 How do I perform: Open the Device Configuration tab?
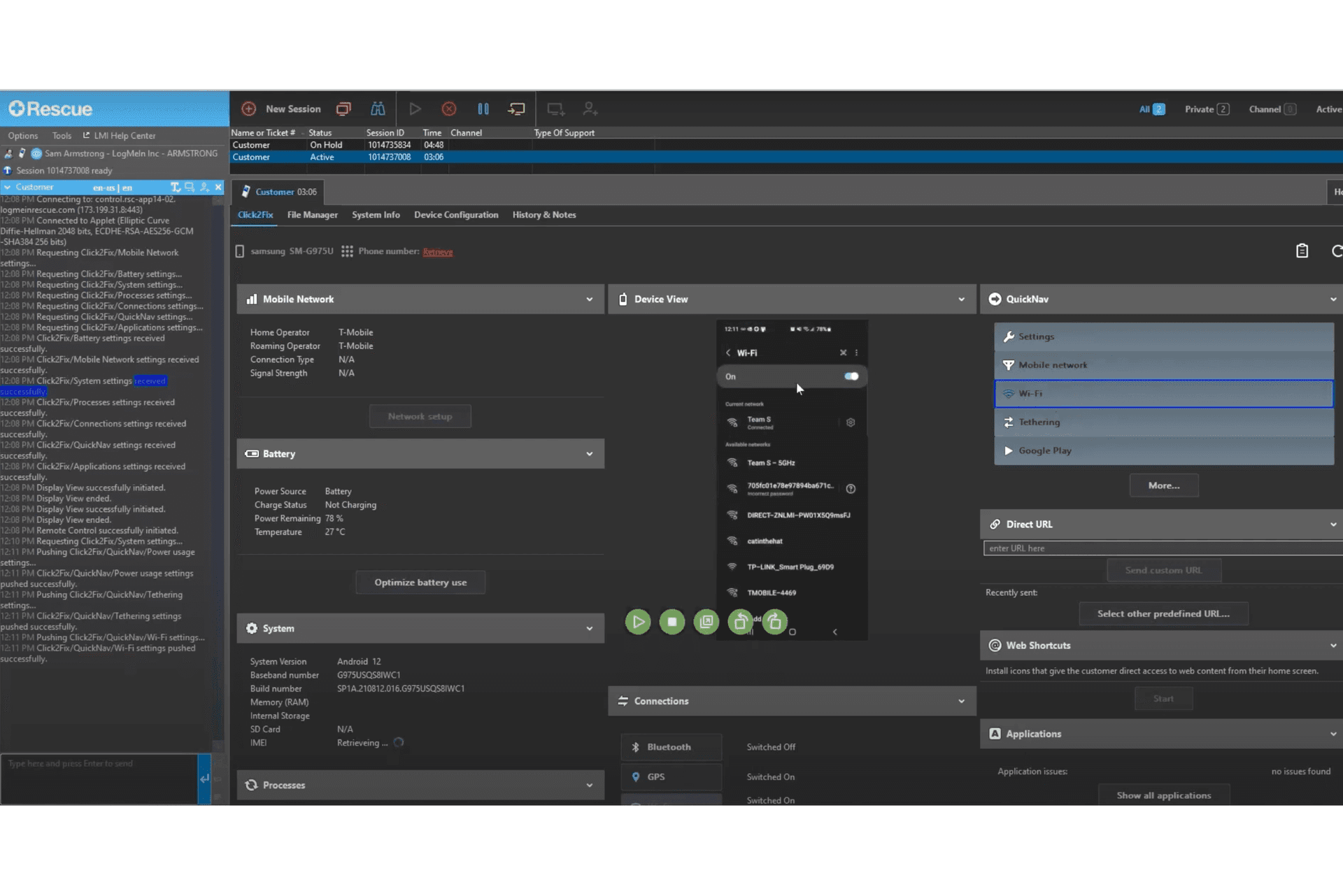point(456,215)
